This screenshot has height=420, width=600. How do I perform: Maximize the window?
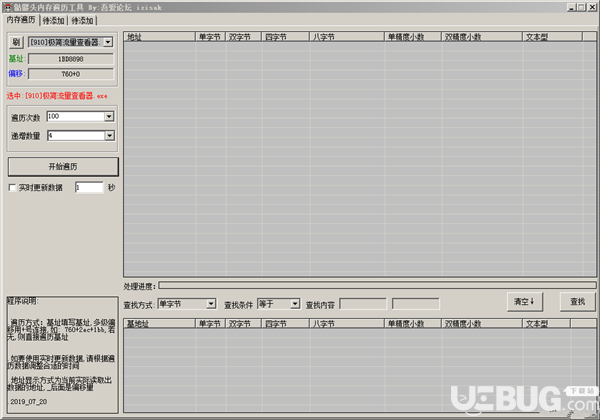point(581,7)
